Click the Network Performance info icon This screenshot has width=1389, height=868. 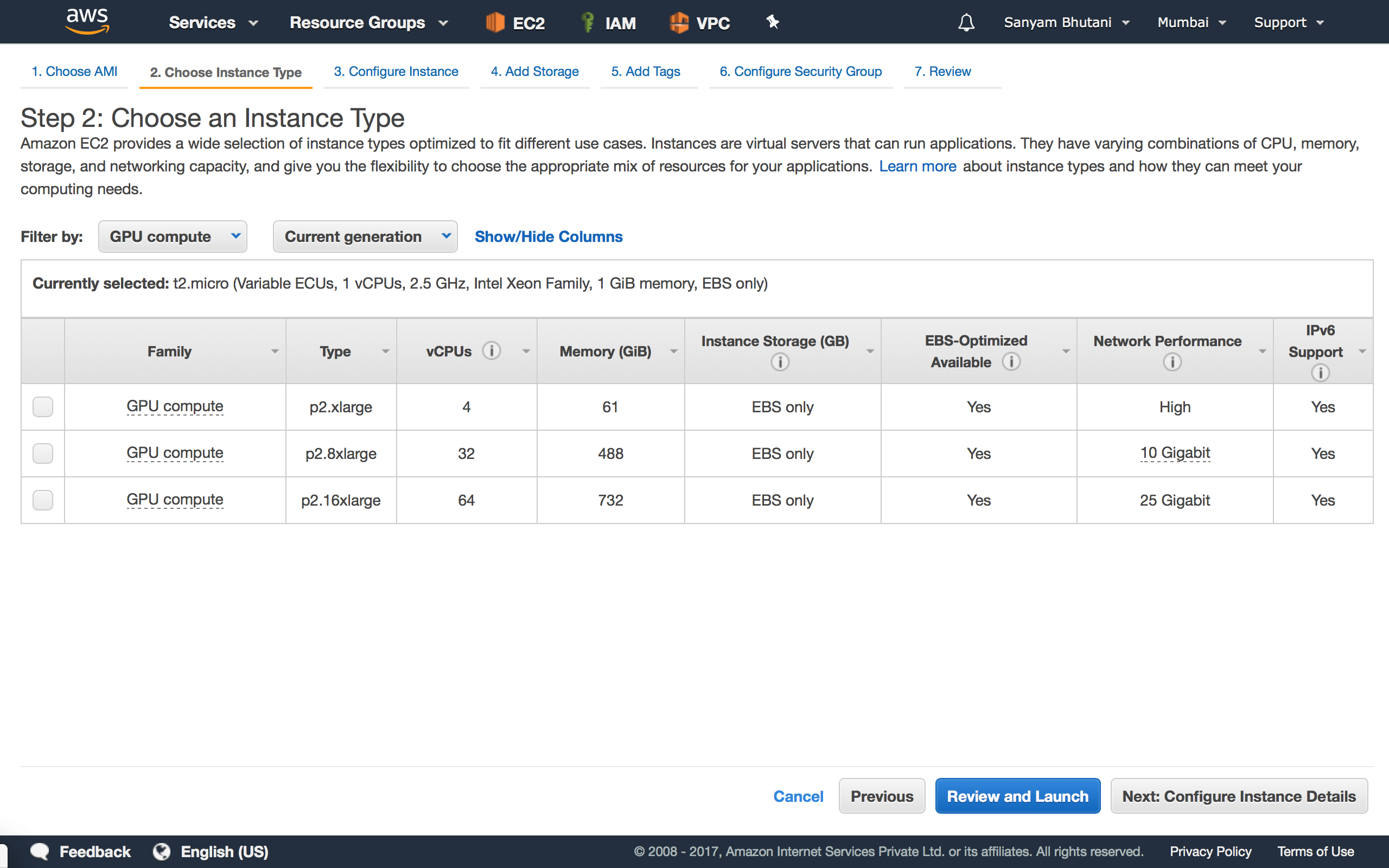[1171, 362]
